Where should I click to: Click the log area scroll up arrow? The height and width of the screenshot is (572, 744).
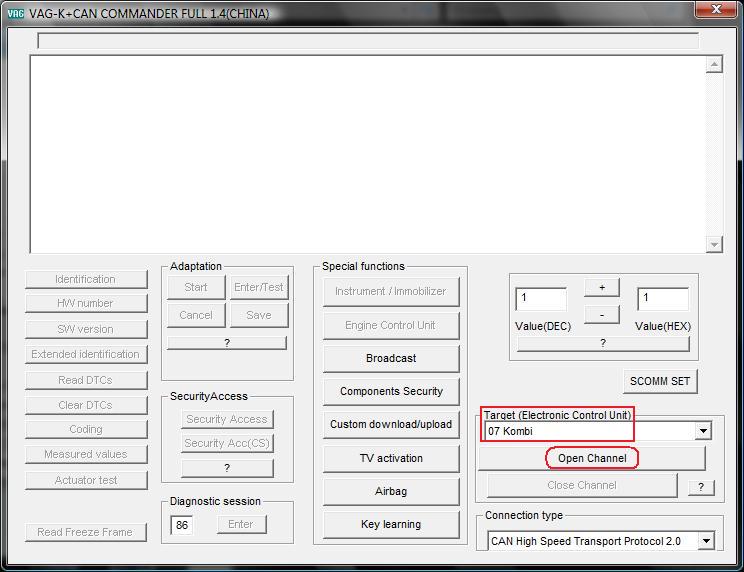[714, 64]
